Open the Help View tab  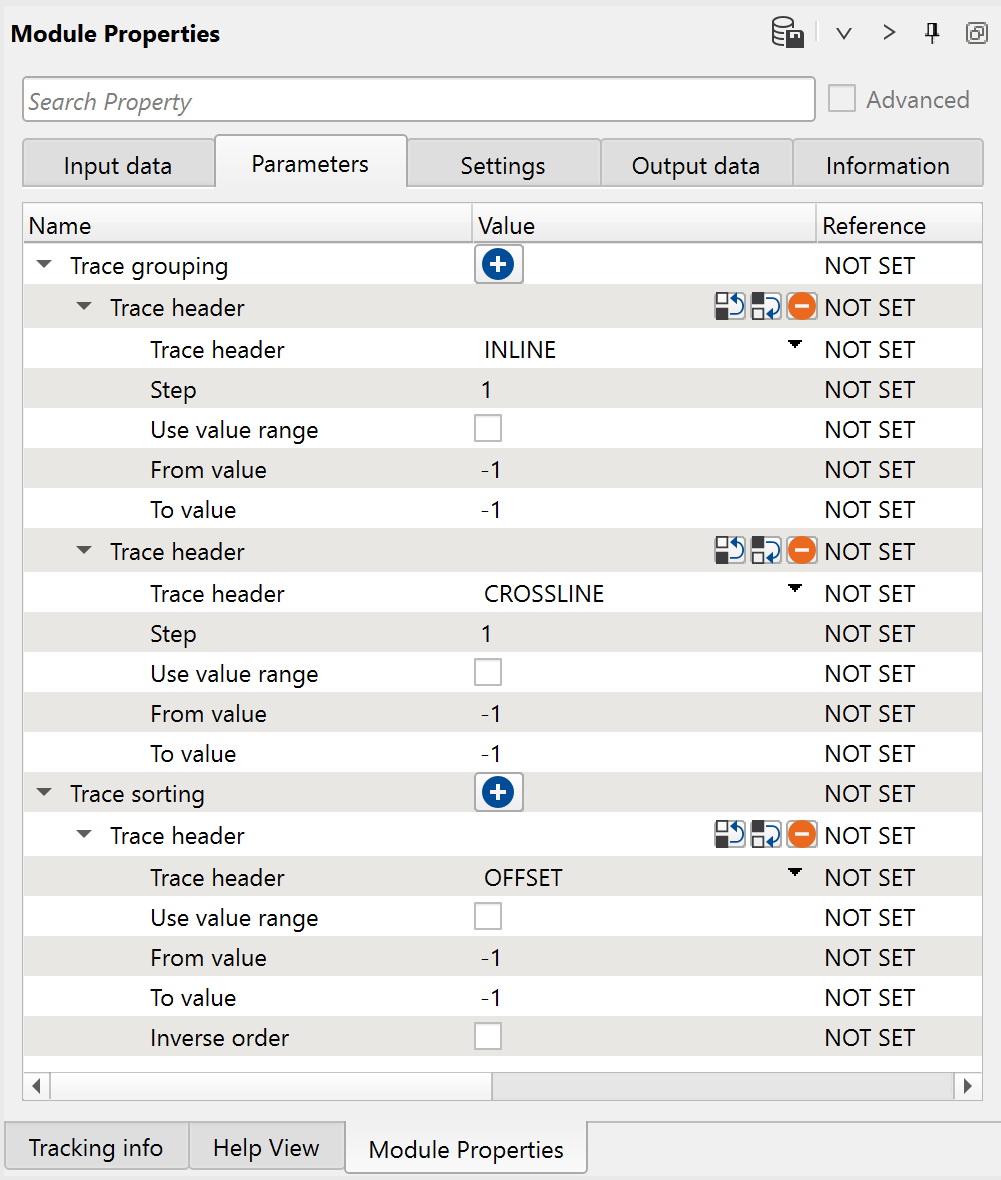point(266,1148)
